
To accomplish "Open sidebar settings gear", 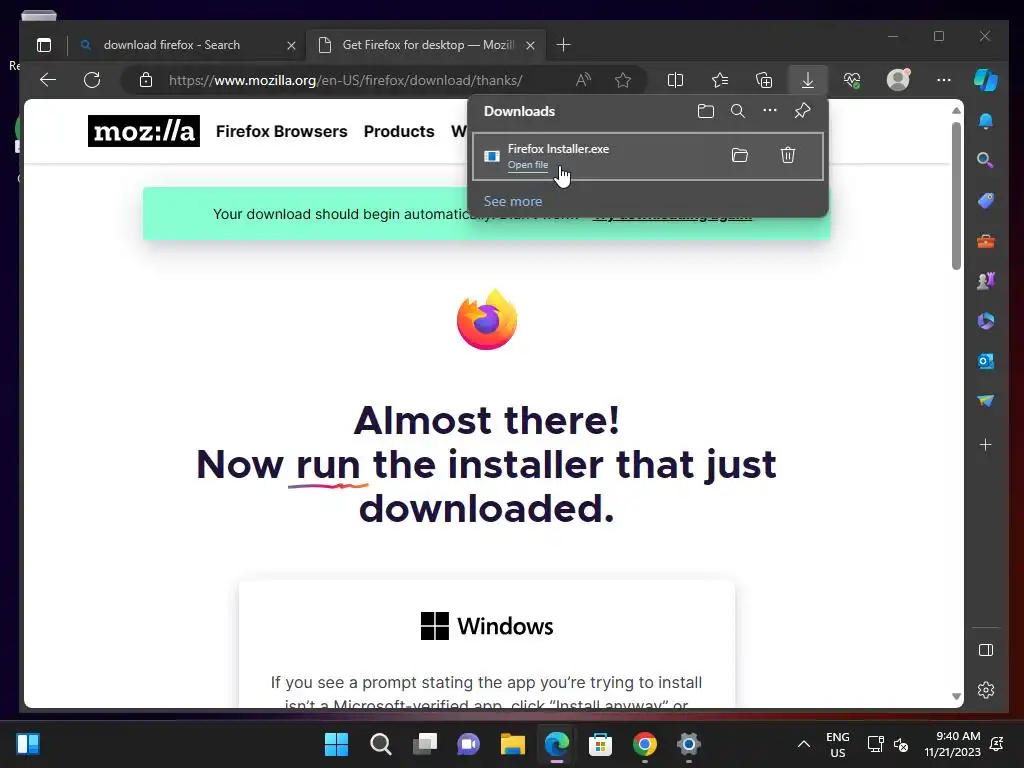I will point(985,690).
